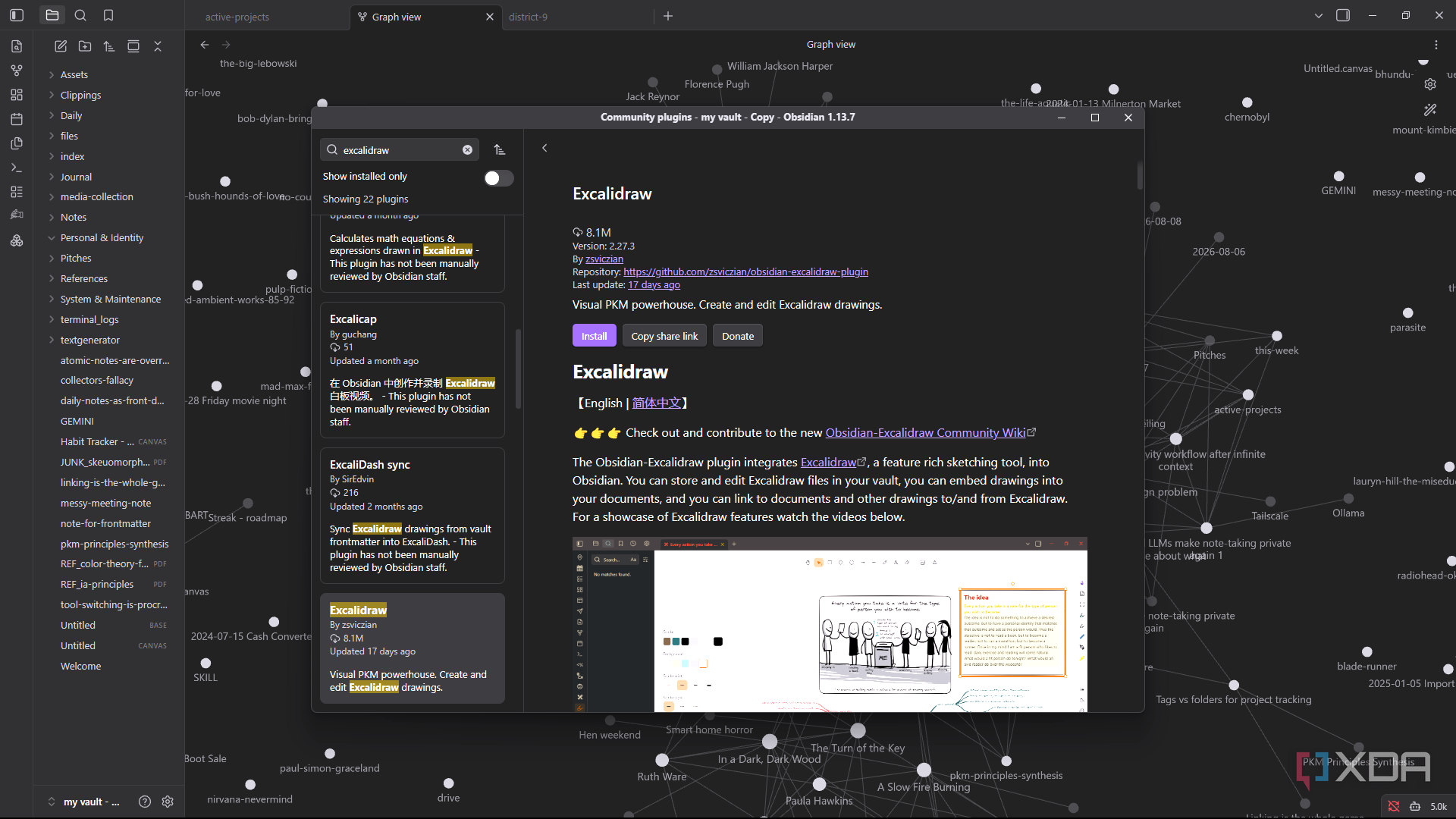Install the Excalidraw plugin
The image size is (1456, 819).
pyautogui.click(x=594, y=336)
